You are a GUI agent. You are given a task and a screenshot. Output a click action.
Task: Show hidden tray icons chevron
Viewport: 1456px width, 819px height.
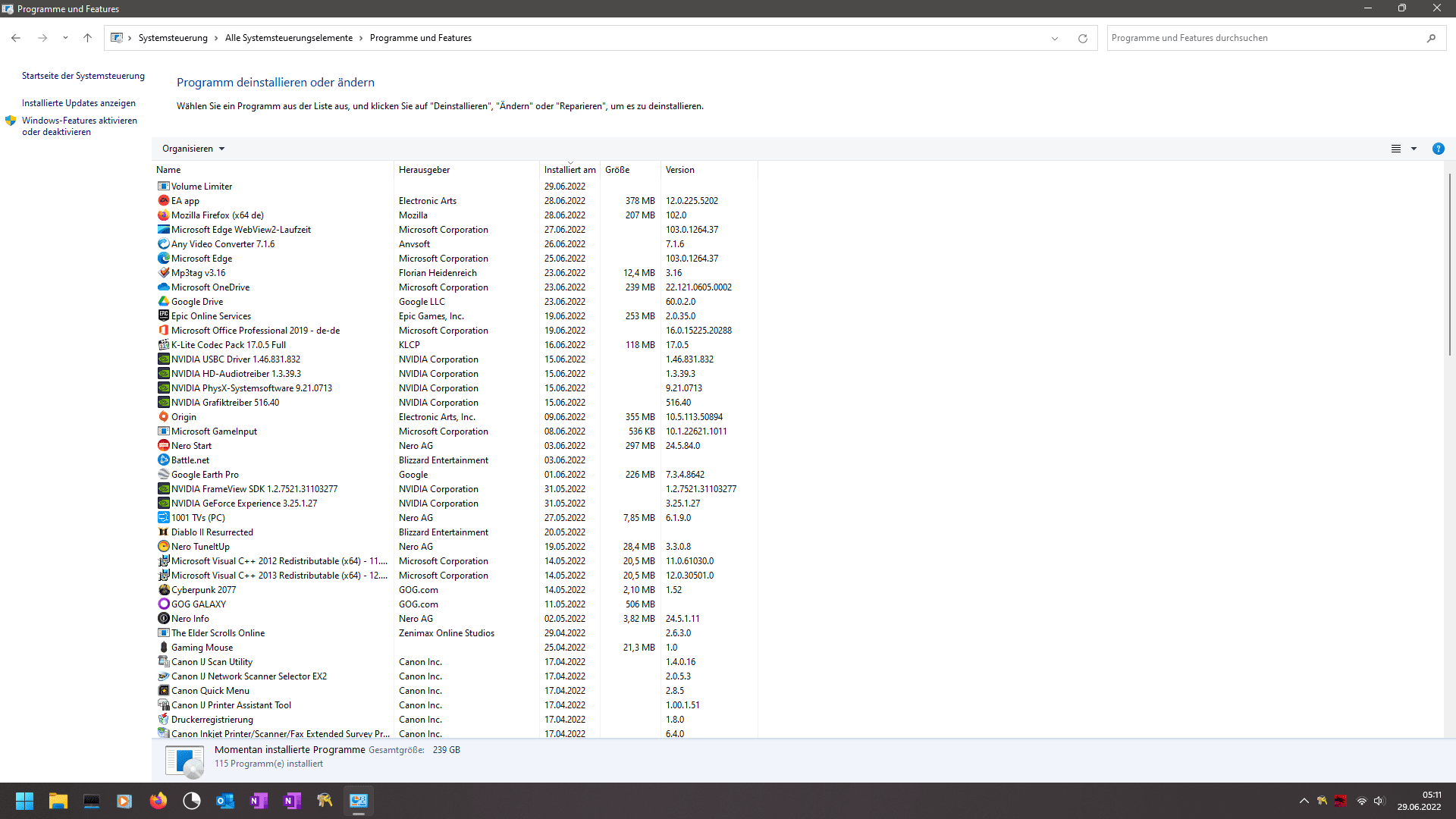click(x=1304, y=801)
